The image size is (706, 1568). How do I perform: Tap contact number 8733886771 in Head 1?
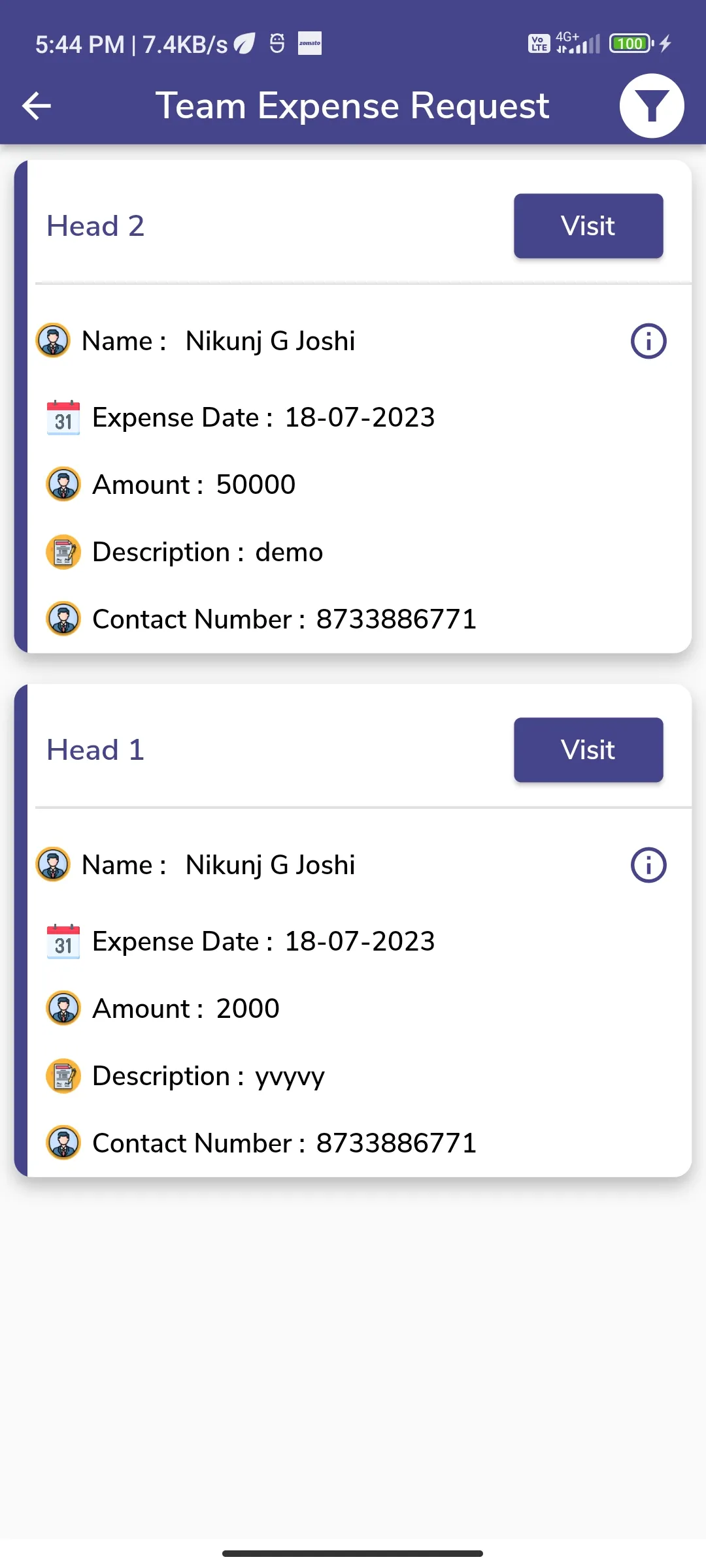point(396,1143)
